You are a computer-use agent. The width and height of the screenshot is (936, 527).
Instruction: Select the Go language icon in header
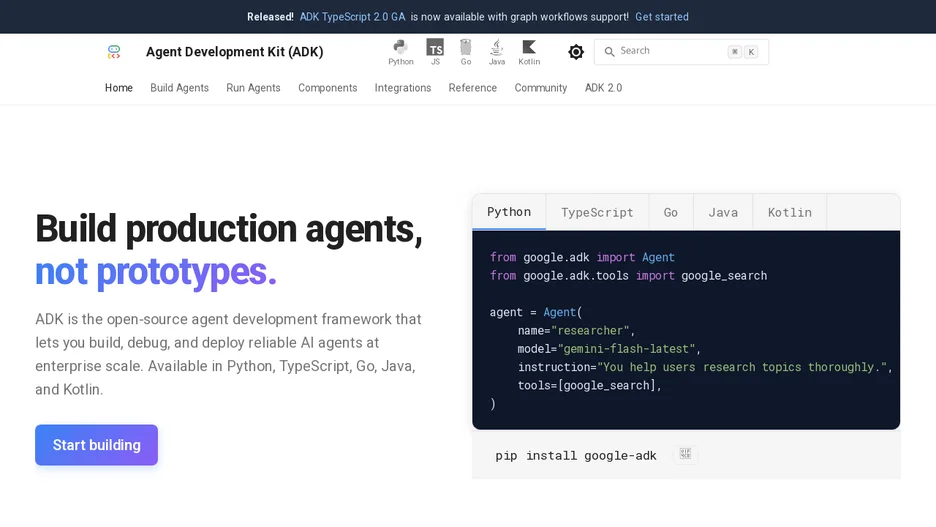[466, 52]
